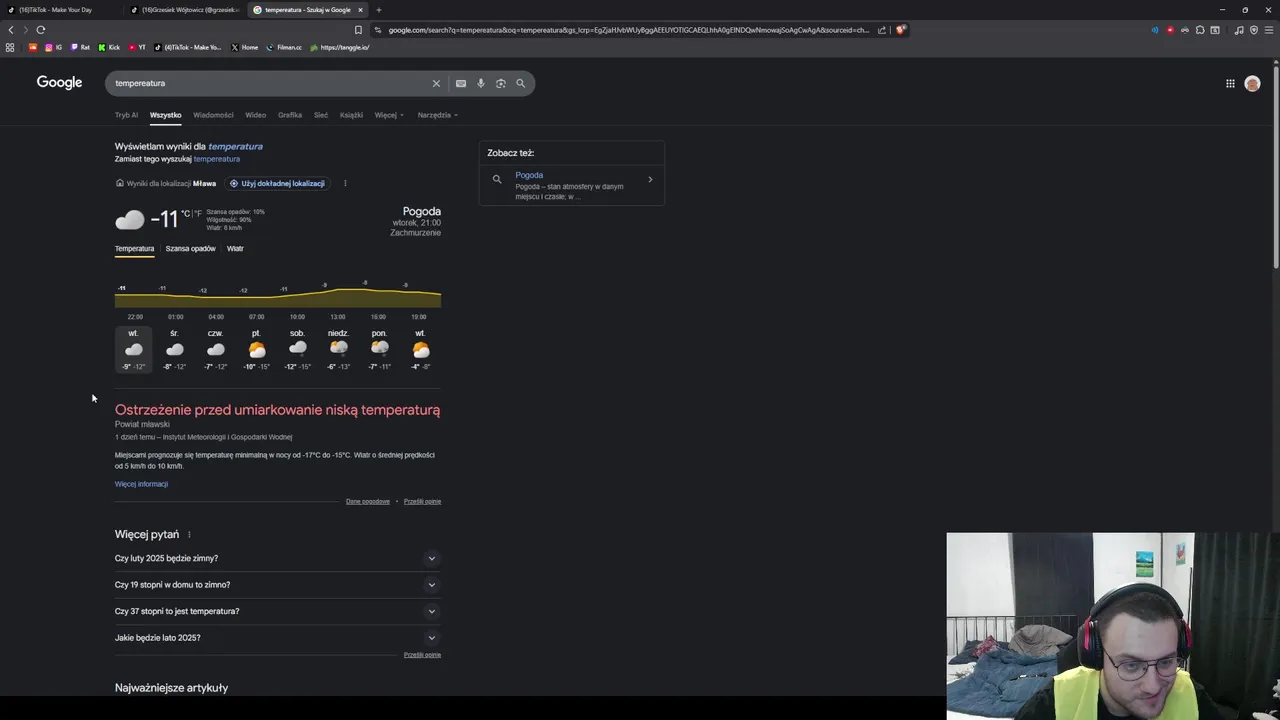Click the Google logo

click(59, 83)
